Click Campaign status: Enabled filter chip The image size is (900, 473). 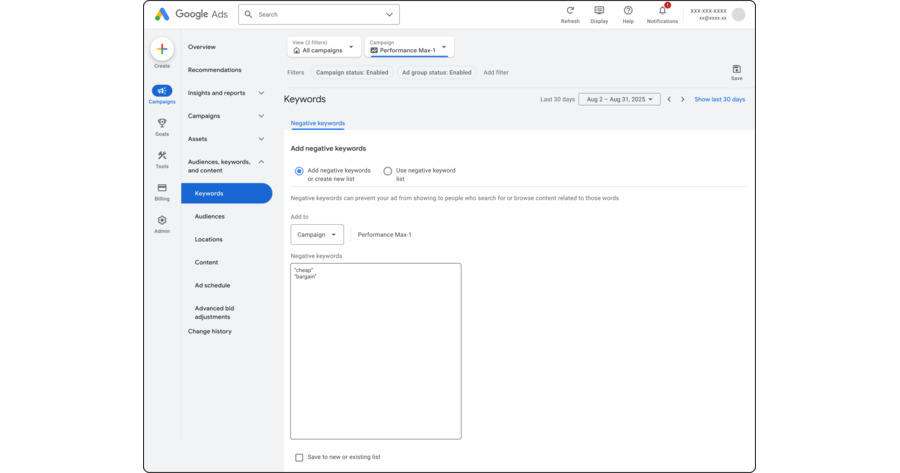[x=352, y=73]
